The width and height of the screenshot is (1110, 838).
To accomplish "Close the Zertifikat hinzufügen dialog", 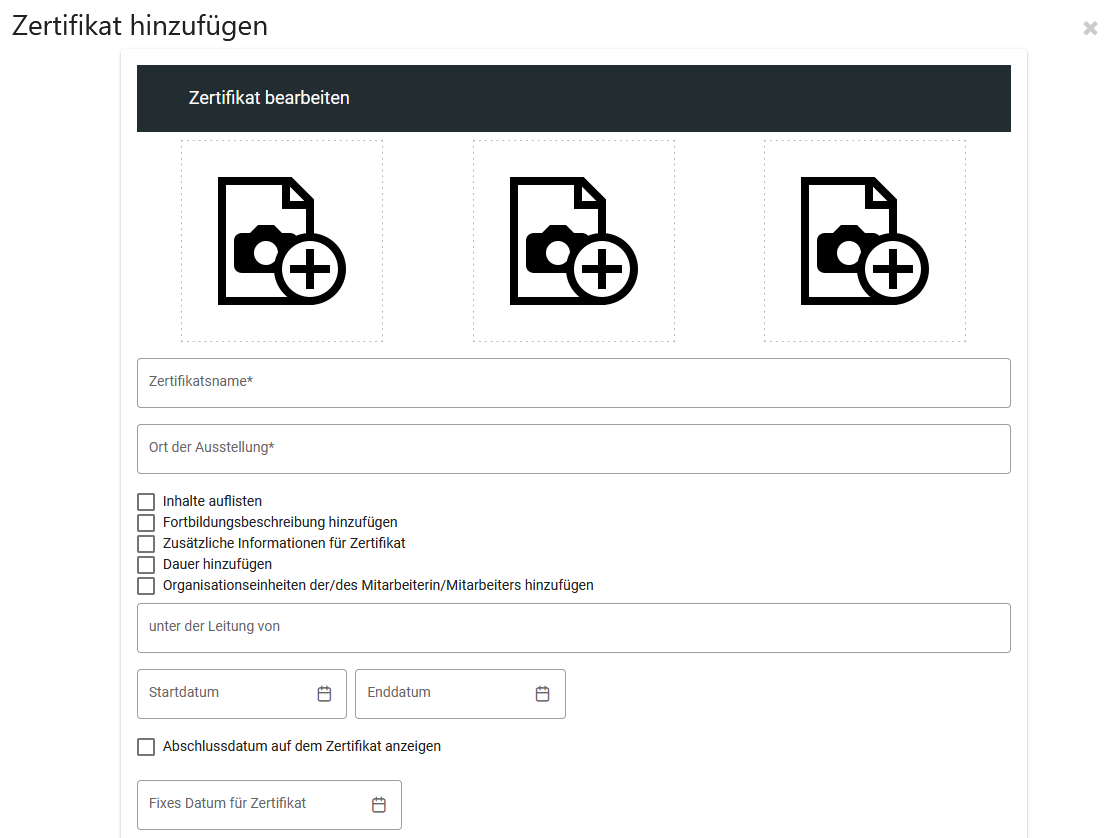I will pyautogui.click(x=1090, y=29).
